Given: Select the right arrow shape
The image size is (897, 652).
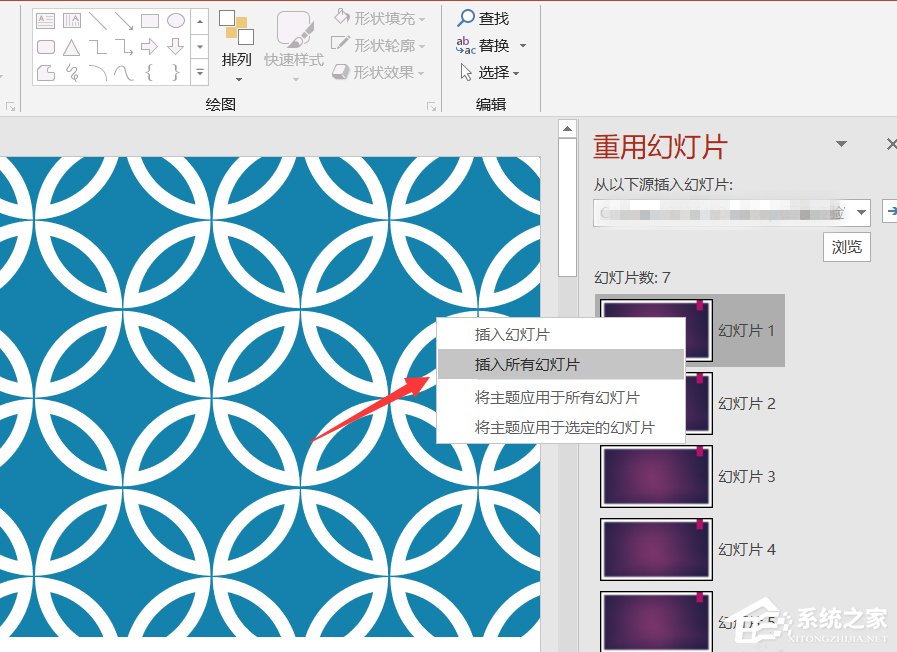Looking at the screenshot, I should coord(147,46).
